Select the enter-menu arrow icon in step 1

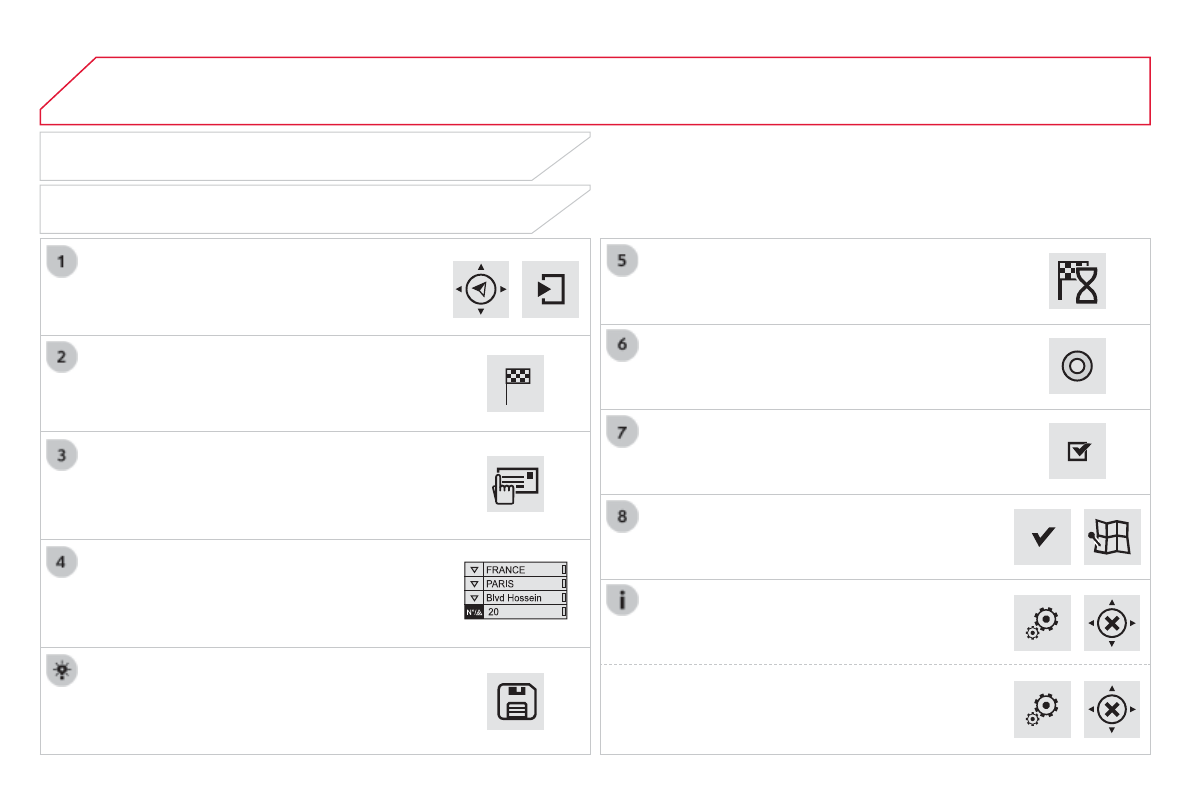(x=550, y=289)
